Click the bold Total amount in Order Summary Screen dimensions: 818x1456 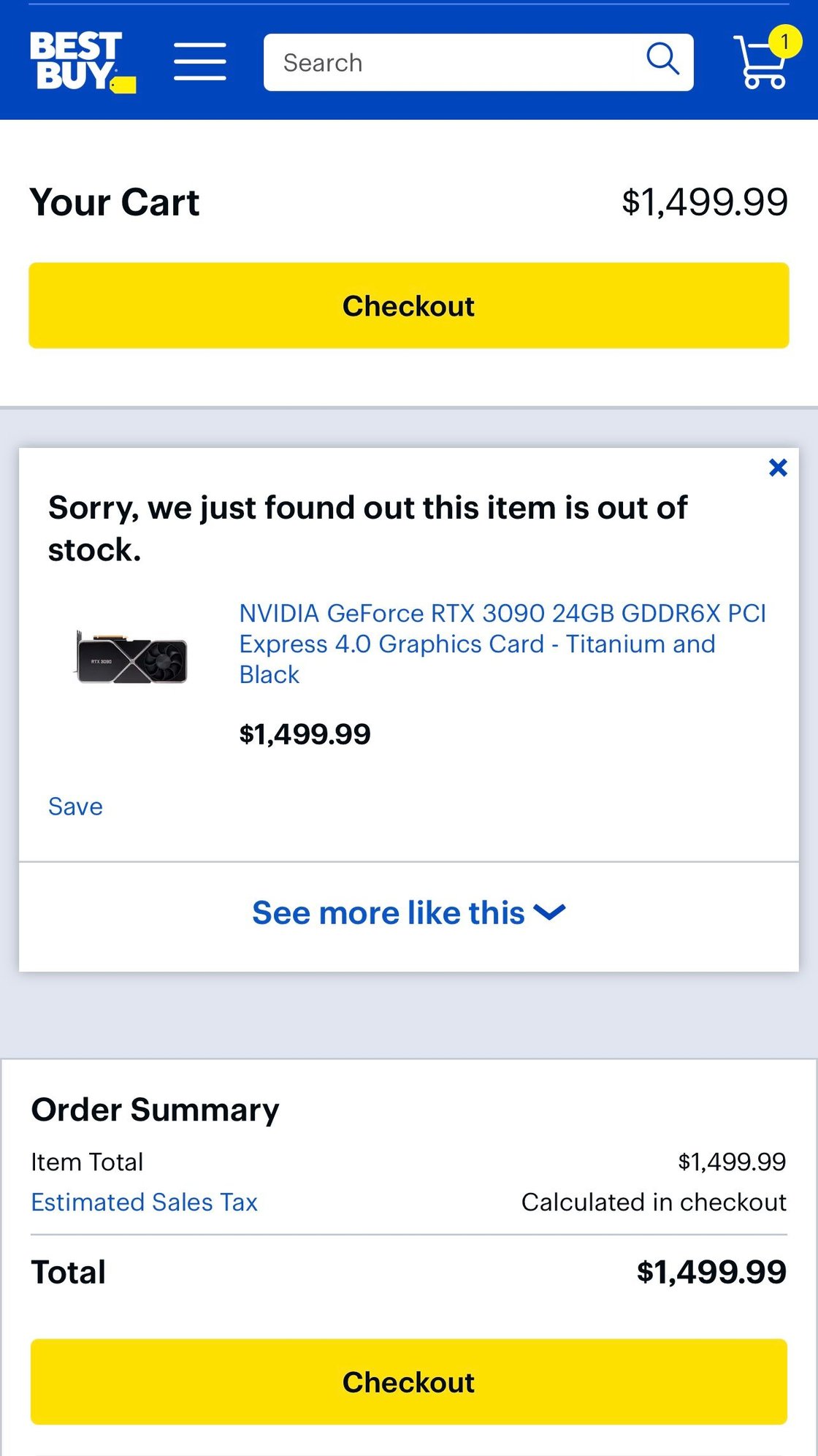tap(711, 1272)
